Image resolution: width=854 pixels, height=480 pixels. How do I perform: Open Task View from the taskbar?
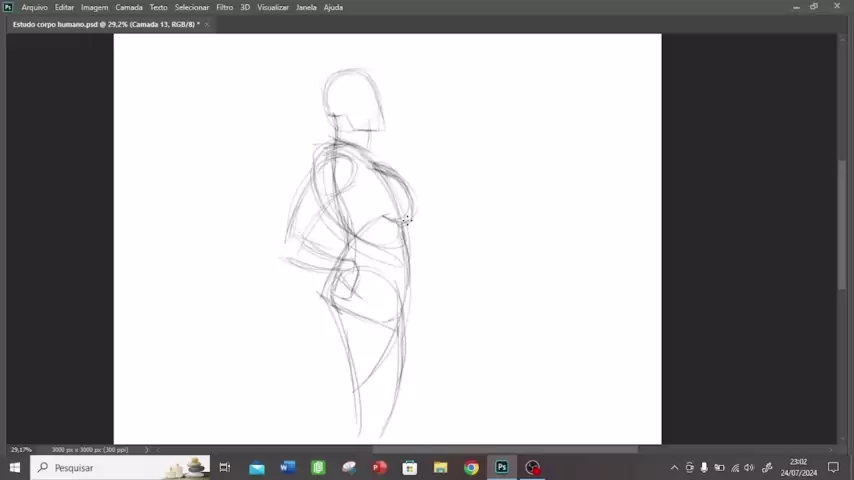click(225, 467)
